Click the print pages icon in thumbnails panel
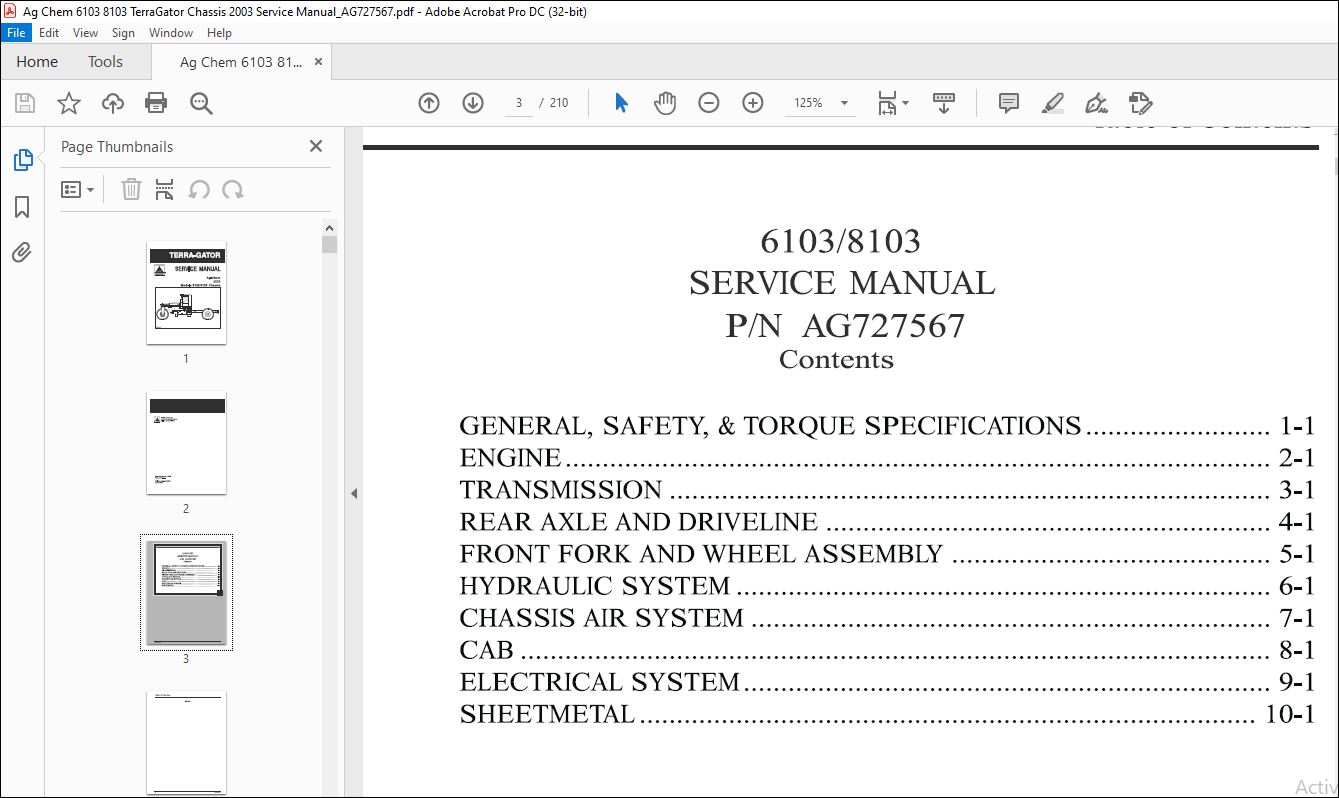Viewport: 1339px width, 798px height. (x=165, y=189)
